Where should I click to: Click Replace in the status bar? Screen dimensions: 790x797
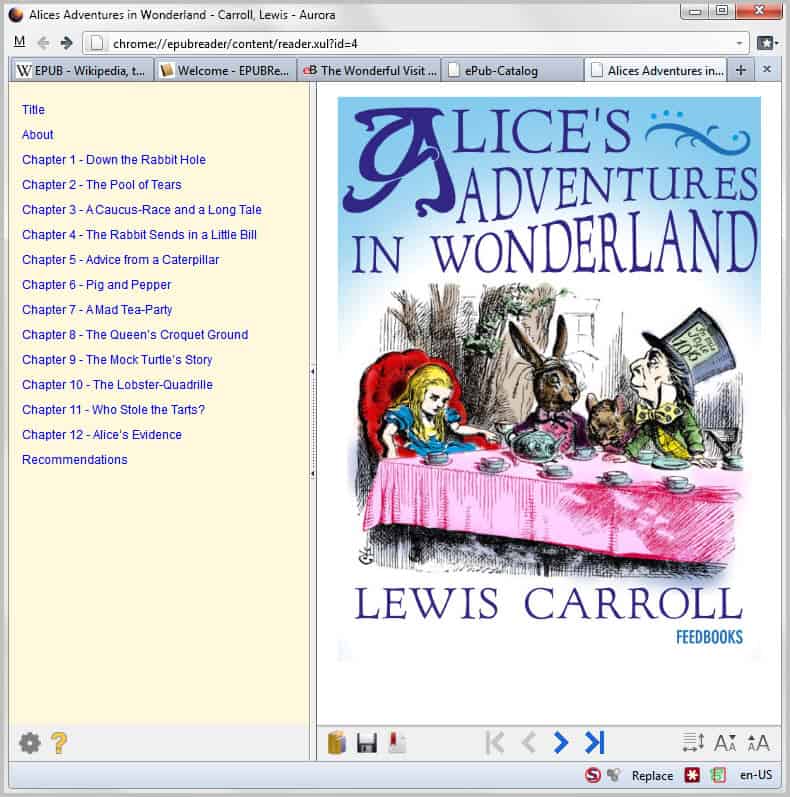point(652,776)
